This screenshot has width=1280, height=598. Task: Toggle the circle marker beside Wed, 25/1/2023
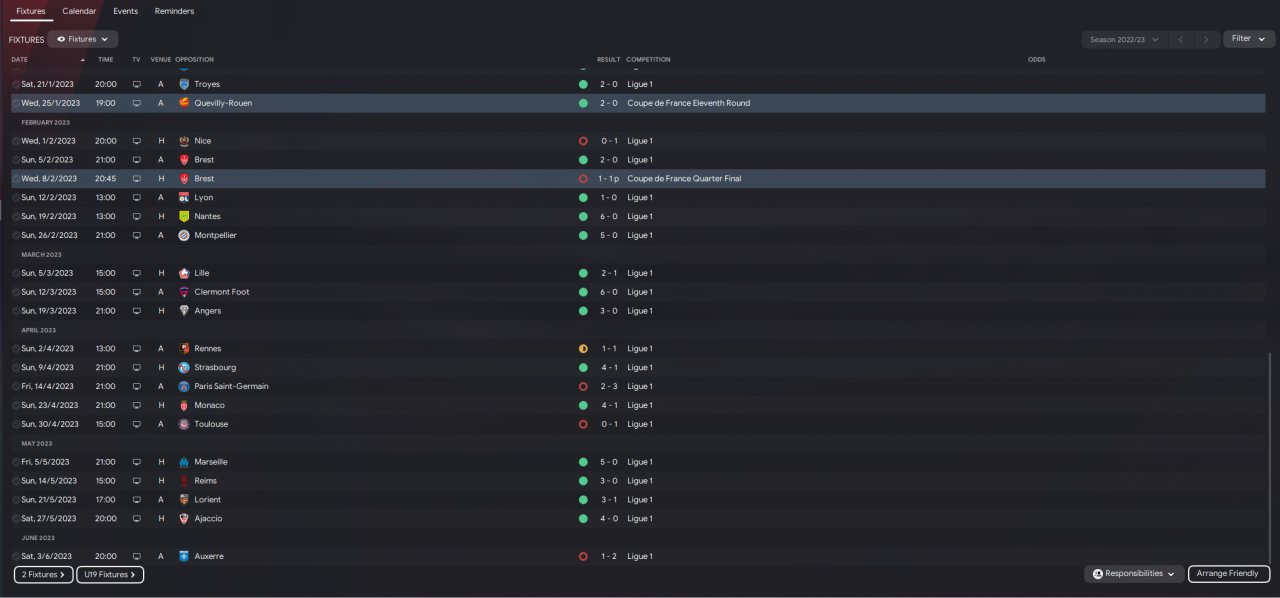pos(16,103)
